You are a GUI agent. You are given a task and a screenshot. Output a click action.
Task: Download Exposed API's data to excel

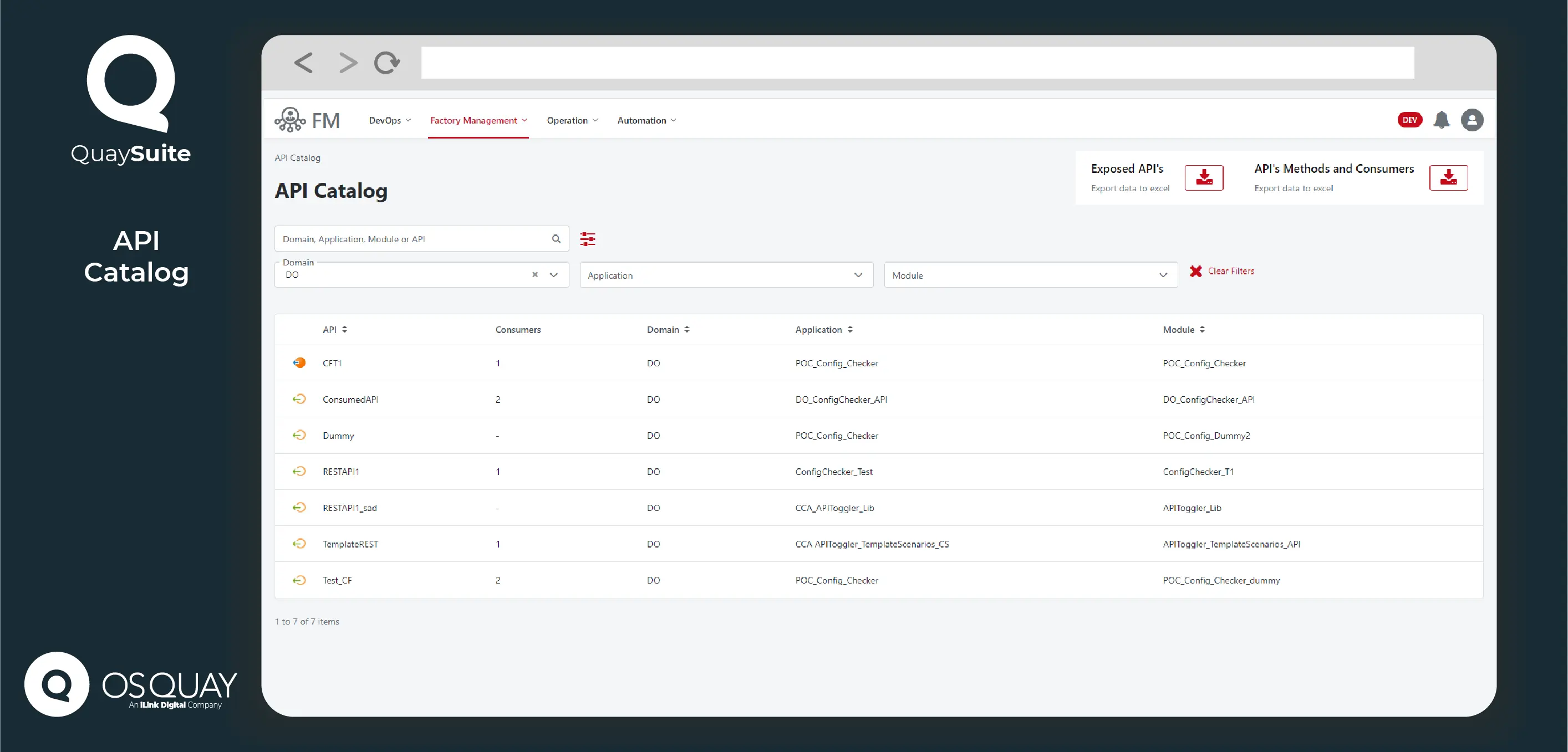(1203, 177)
